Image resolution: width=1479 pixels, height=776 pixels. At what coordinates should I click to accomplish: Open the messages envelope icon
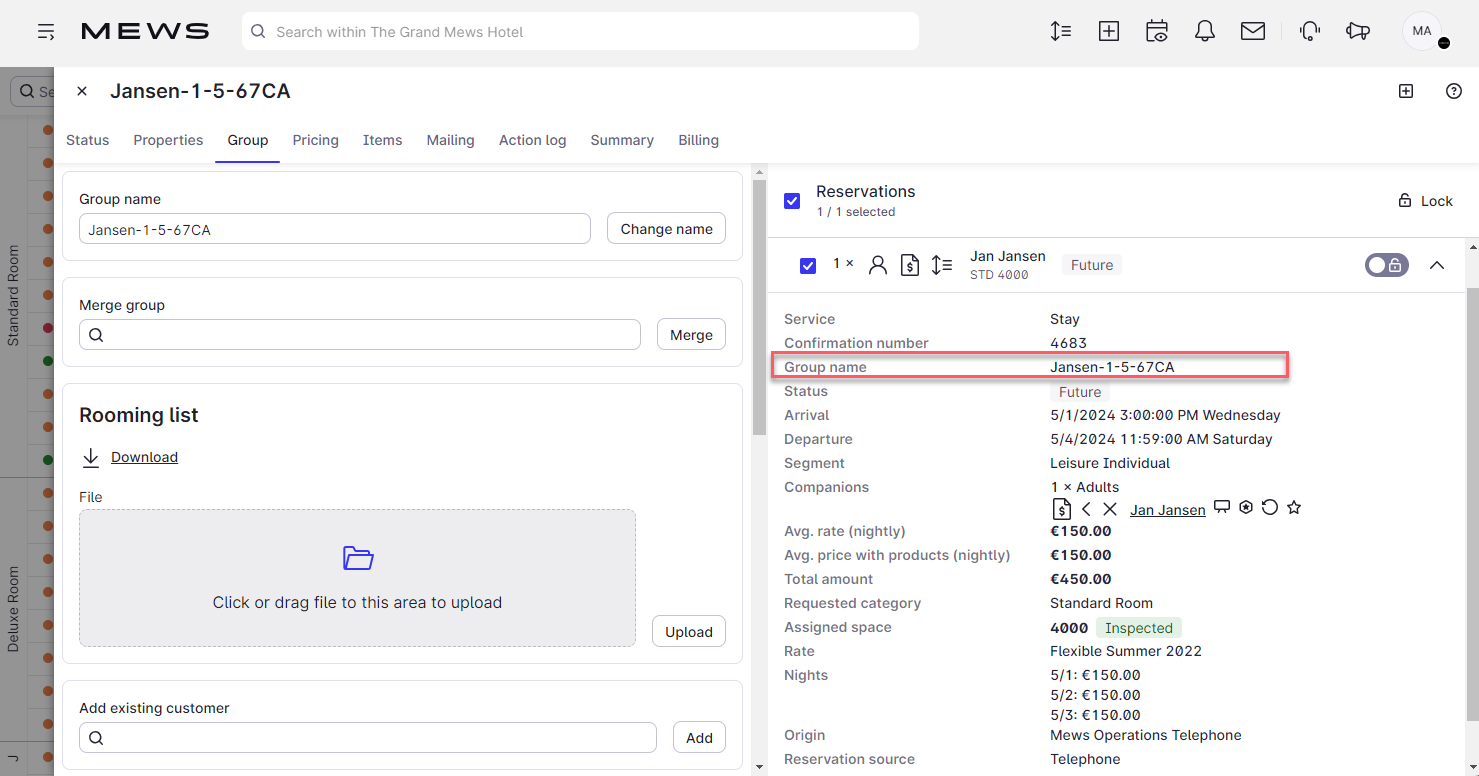pos(1253,31)
